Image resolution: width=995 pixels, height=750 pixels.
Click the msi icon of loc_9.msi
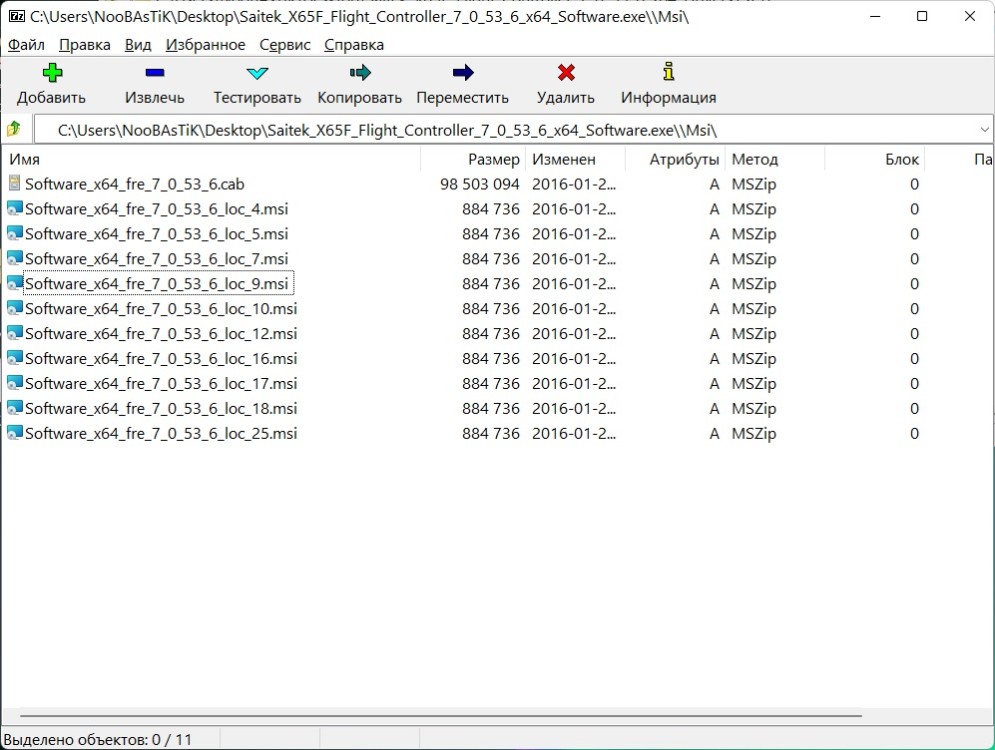pyautogui.click(x=15, y=284)
